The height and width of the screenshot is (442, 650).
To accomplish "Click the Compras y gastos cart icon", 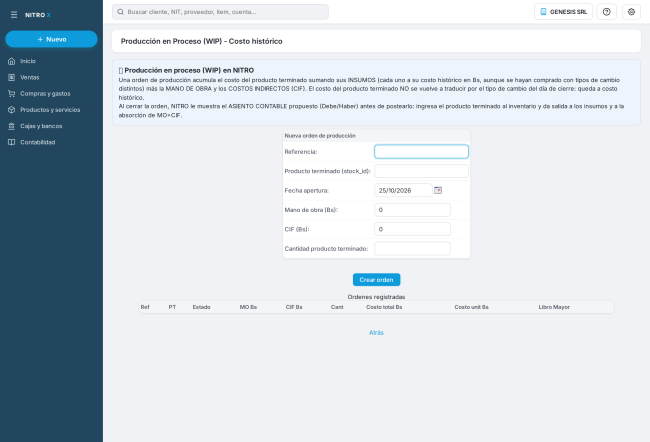I will tap(12, 94).
